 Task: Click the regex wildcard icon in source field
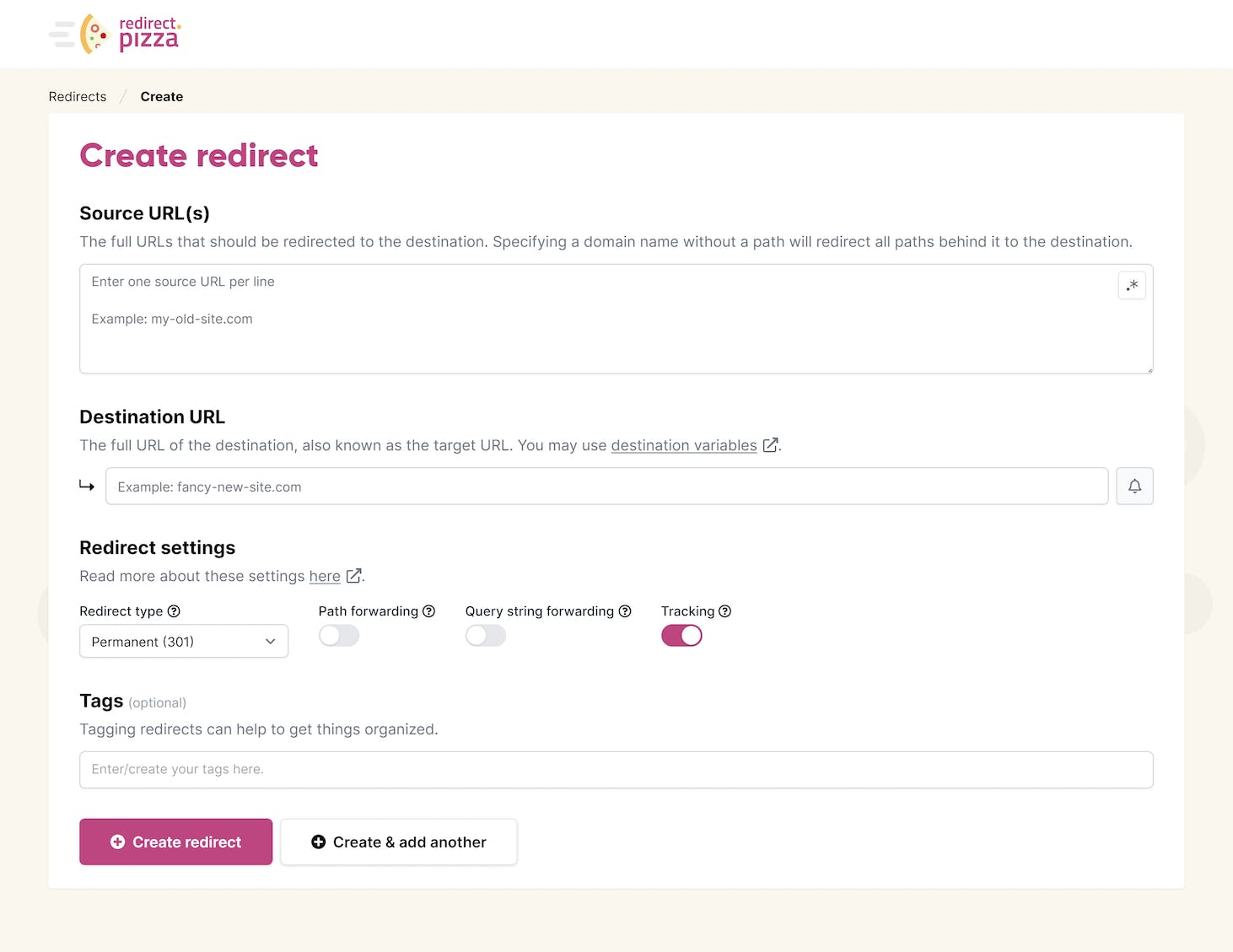point(1132,285)
